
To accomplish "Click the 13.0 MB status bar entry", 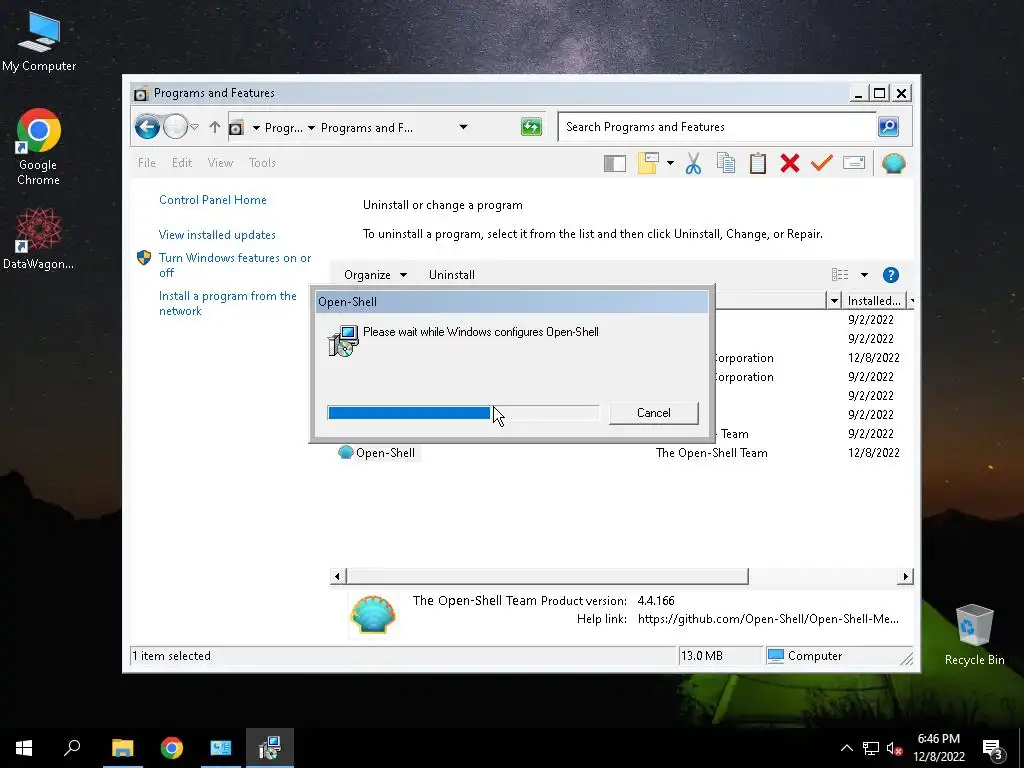I will [701, 656].
